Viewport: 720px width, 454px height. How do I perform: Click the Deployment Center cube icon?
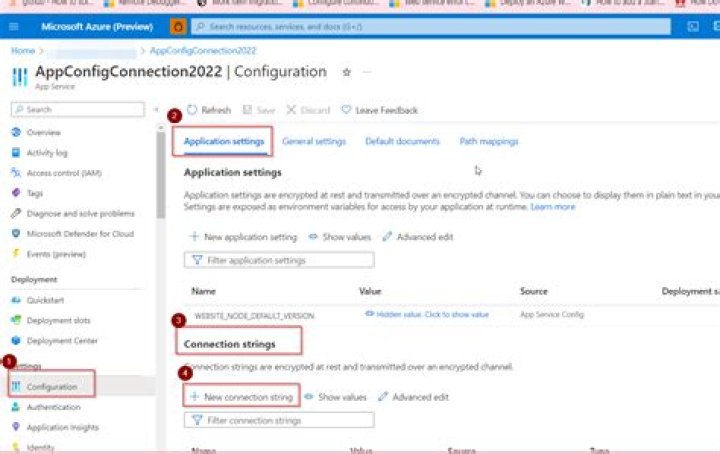16,340
